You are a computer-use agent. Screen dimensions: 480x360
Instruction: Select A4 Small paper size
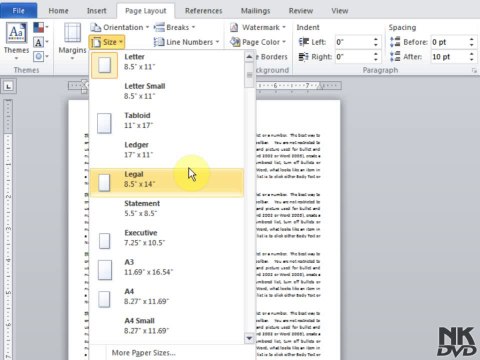tap(167, 326)
